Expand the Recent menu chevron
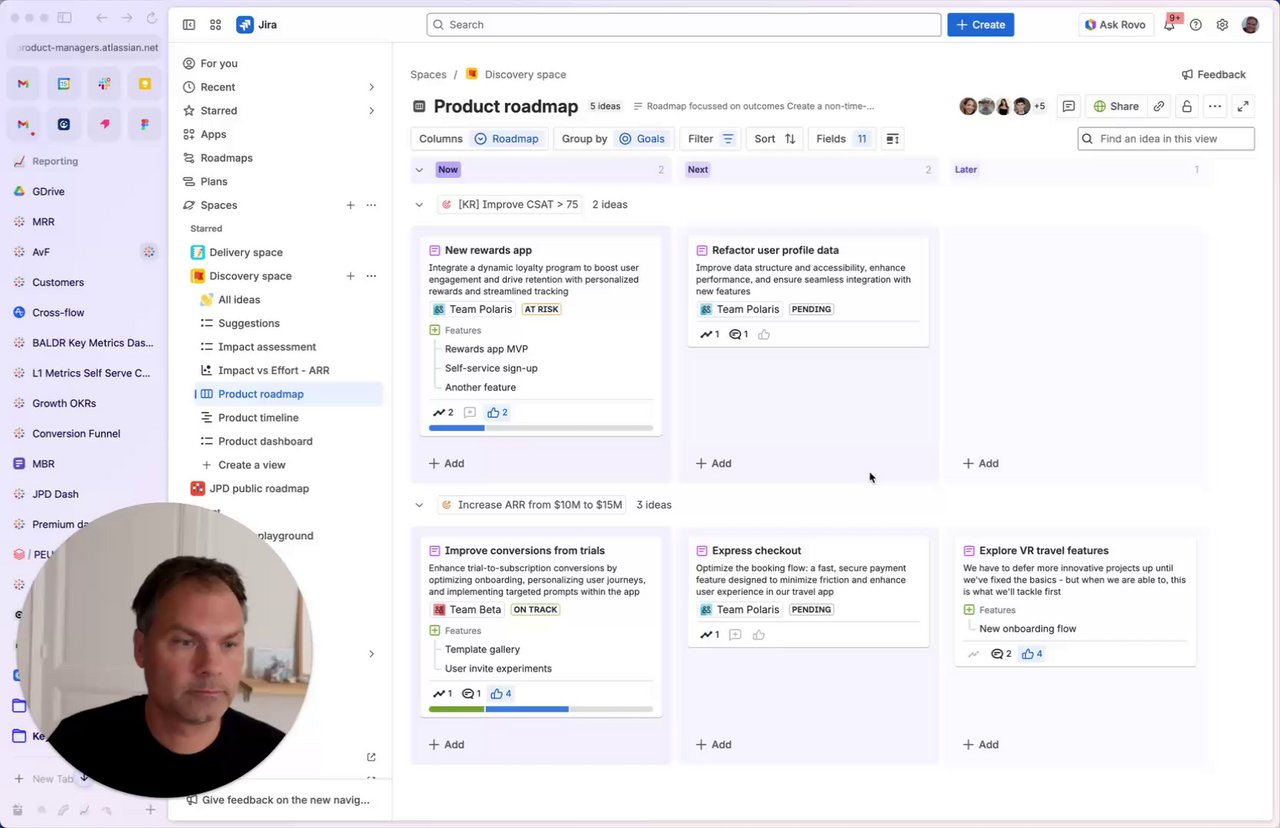This screenshot has height=828, width=1280. click(x=371, y=87)
